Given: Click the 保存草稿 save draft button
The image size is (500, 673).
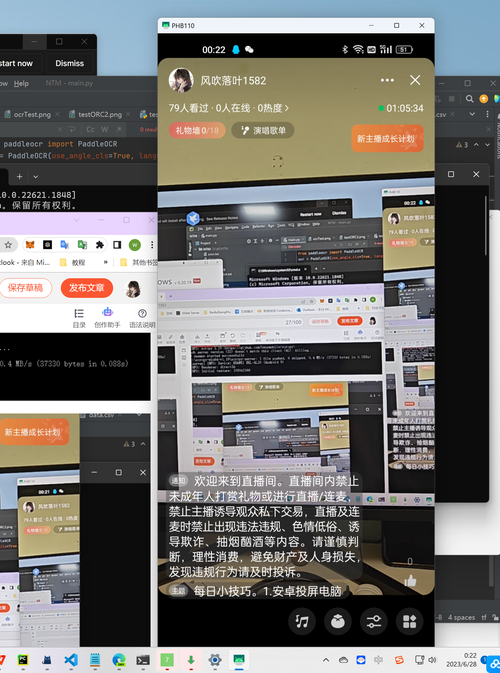Looking at the screenshot, I should point(25,288).
